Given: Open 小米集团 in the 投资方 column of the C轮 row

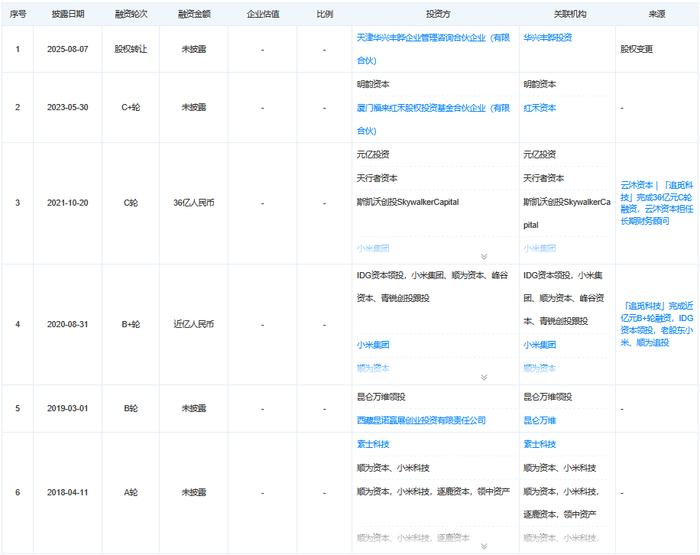Looking at the screenshot, I should click(x=373, y=248).
